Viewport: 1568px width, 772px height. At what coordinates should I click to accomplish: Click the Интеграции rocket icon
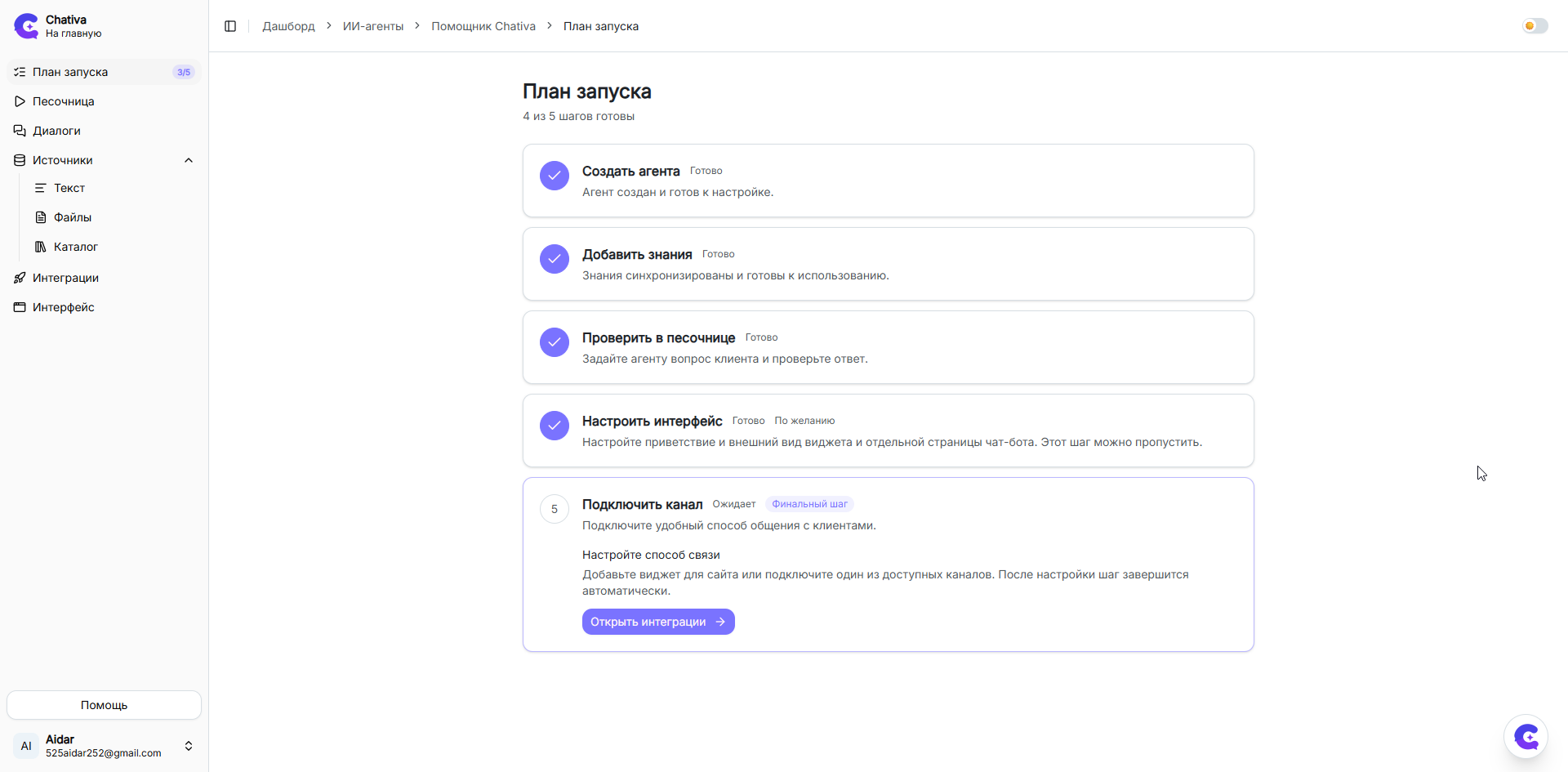point(20,278)
